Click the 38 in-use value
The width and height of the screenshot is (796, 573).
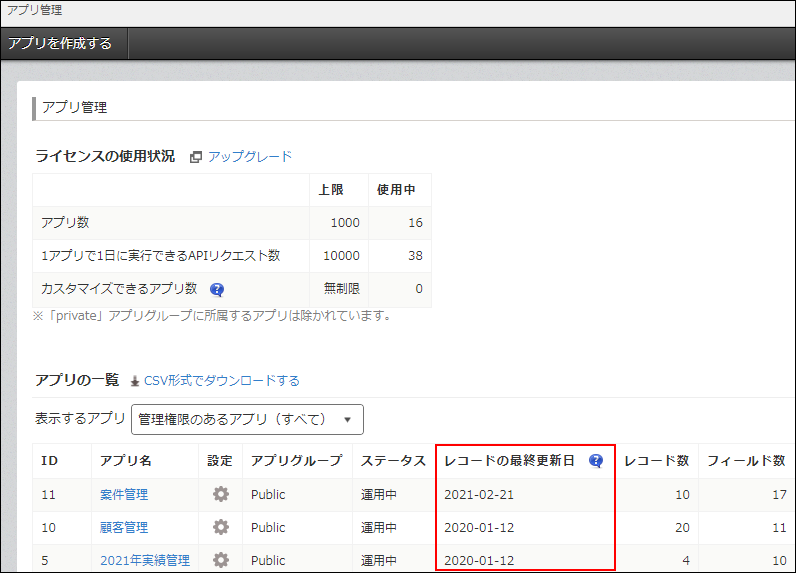[x=415, y=255]
